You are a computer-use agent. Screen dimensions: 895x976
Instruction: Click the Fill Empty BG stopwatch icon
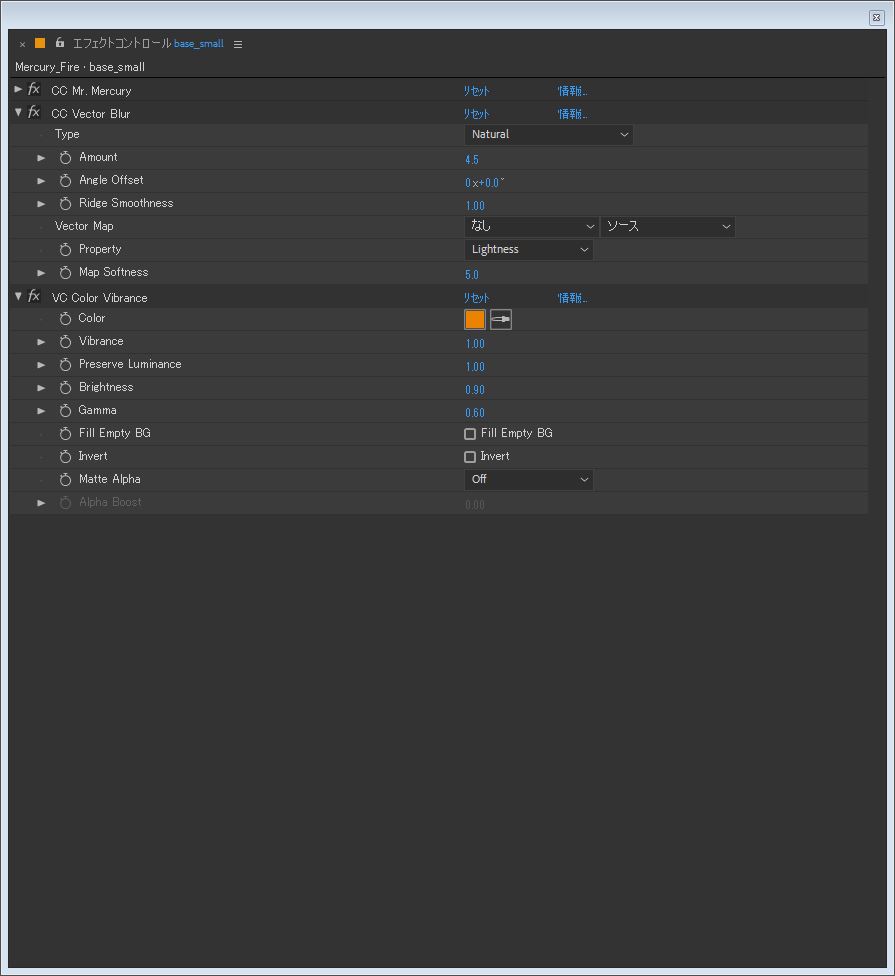[x=65, y=433]
